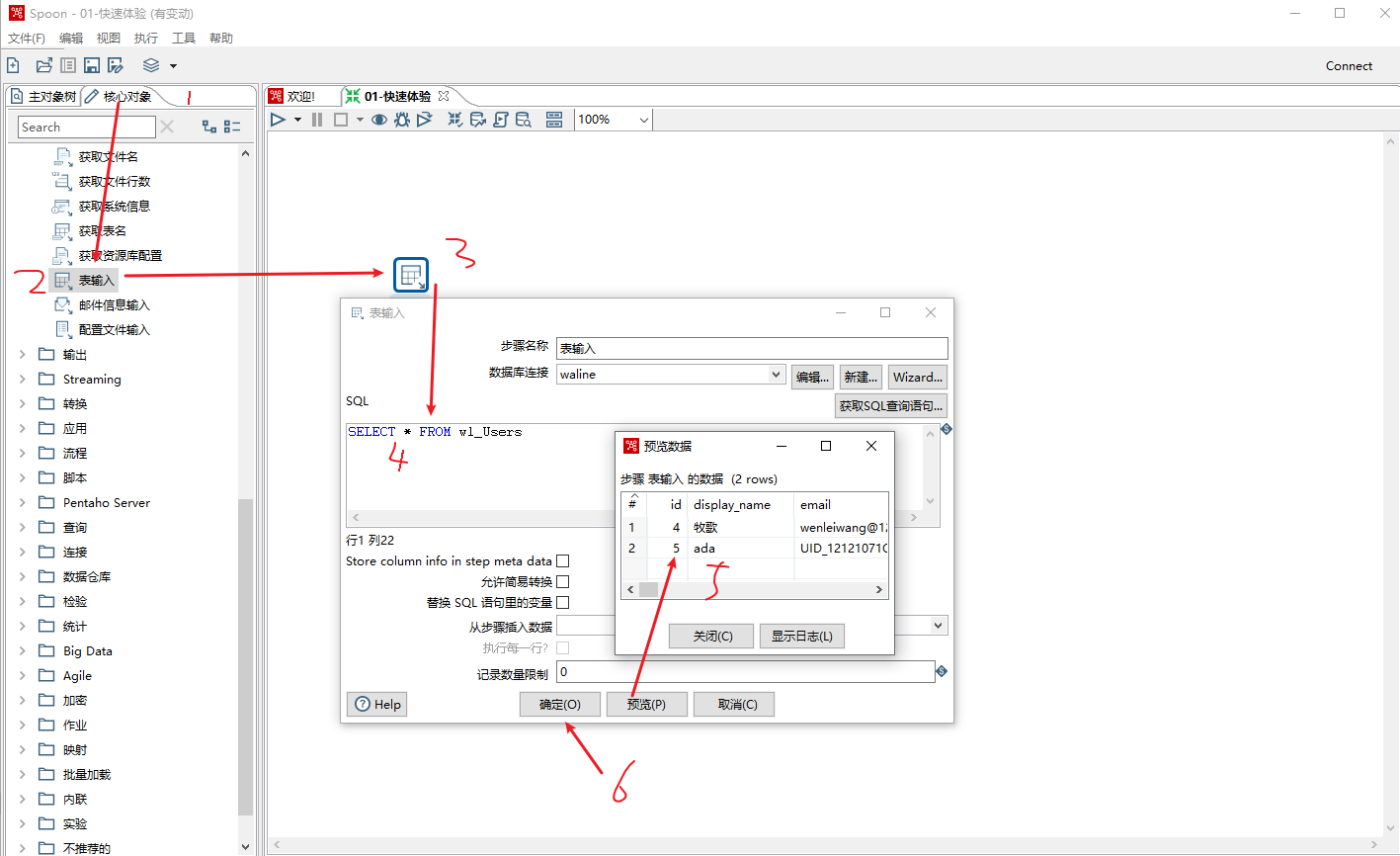Click the Preview eye icon in canvas toolbar
This screenshot has width=1400, height=856.
coord(378,120)
